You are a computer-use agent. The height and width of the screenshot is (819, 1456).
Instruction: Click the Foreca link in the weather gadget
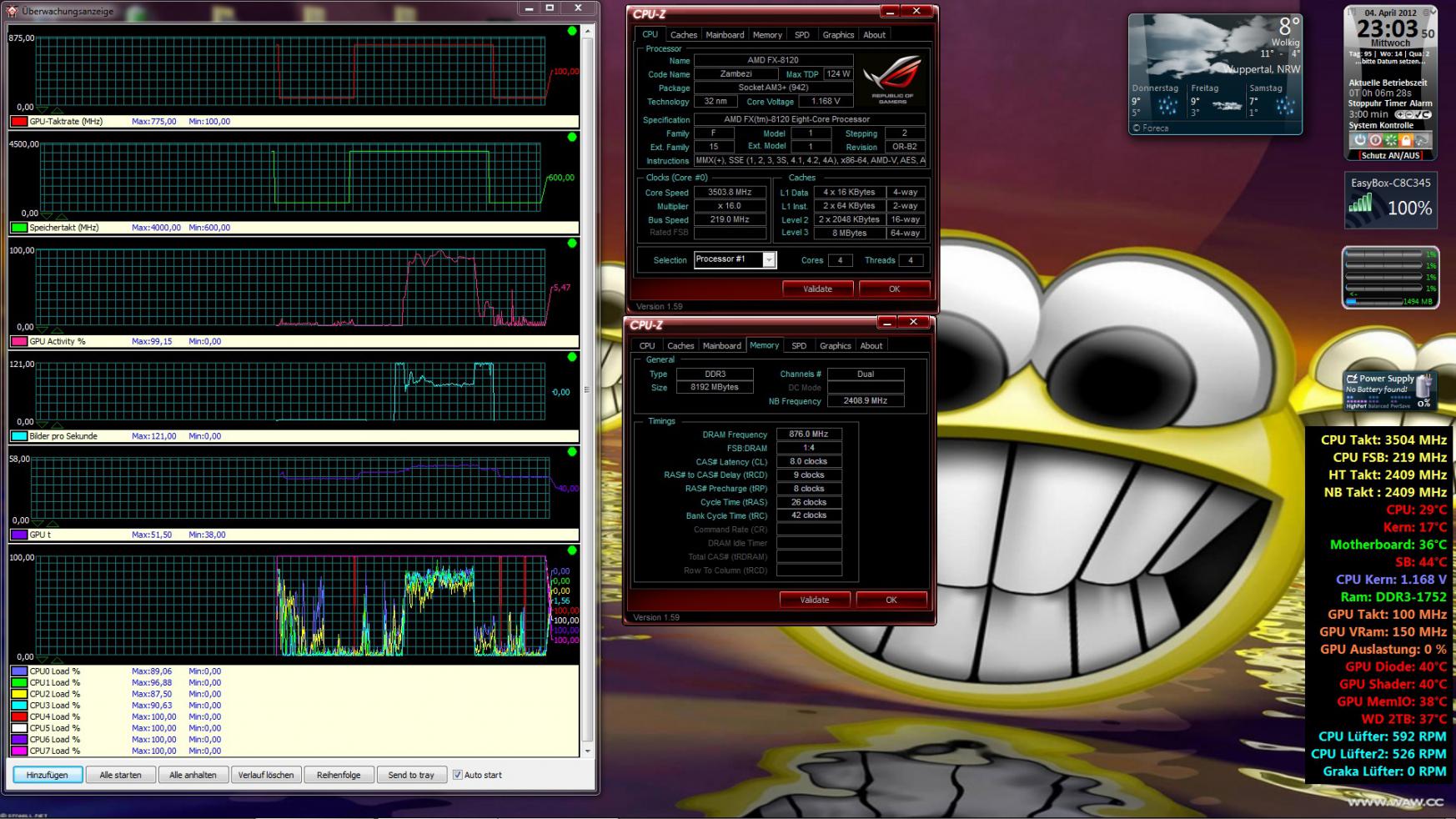coord(1151,128)
